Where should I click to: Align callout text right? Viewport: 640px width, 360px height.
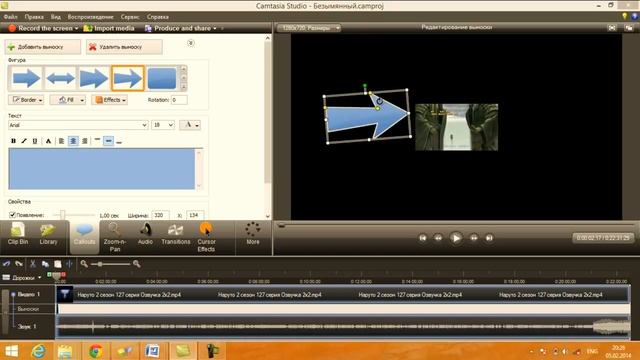point(84,141)
